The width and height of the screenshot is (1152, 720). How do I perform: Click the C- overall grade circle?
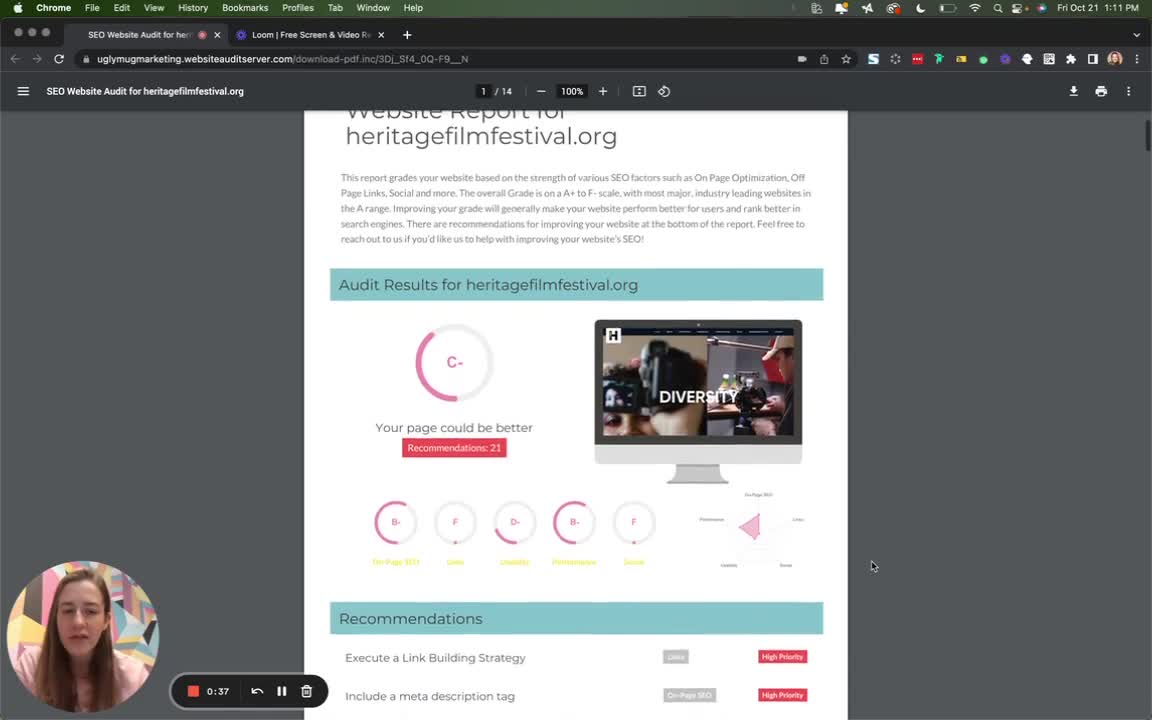454,362
